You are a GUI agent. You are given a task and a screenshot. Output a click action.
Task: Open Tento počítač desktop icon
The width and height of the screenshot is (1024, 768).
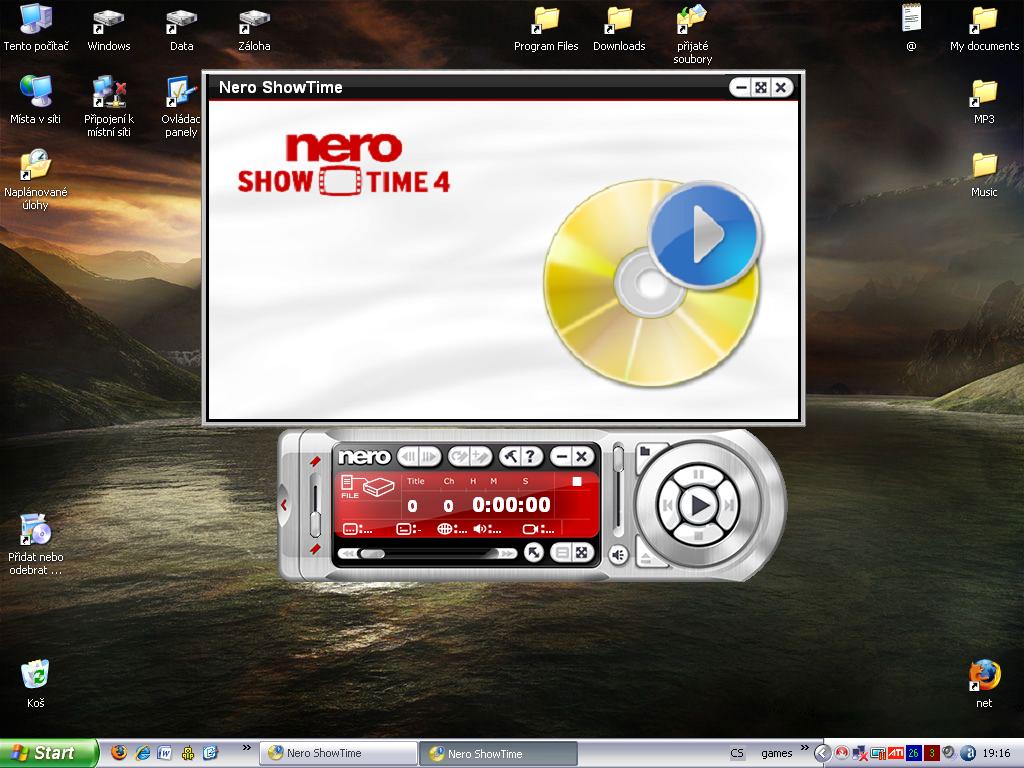[x=36, y=29]
